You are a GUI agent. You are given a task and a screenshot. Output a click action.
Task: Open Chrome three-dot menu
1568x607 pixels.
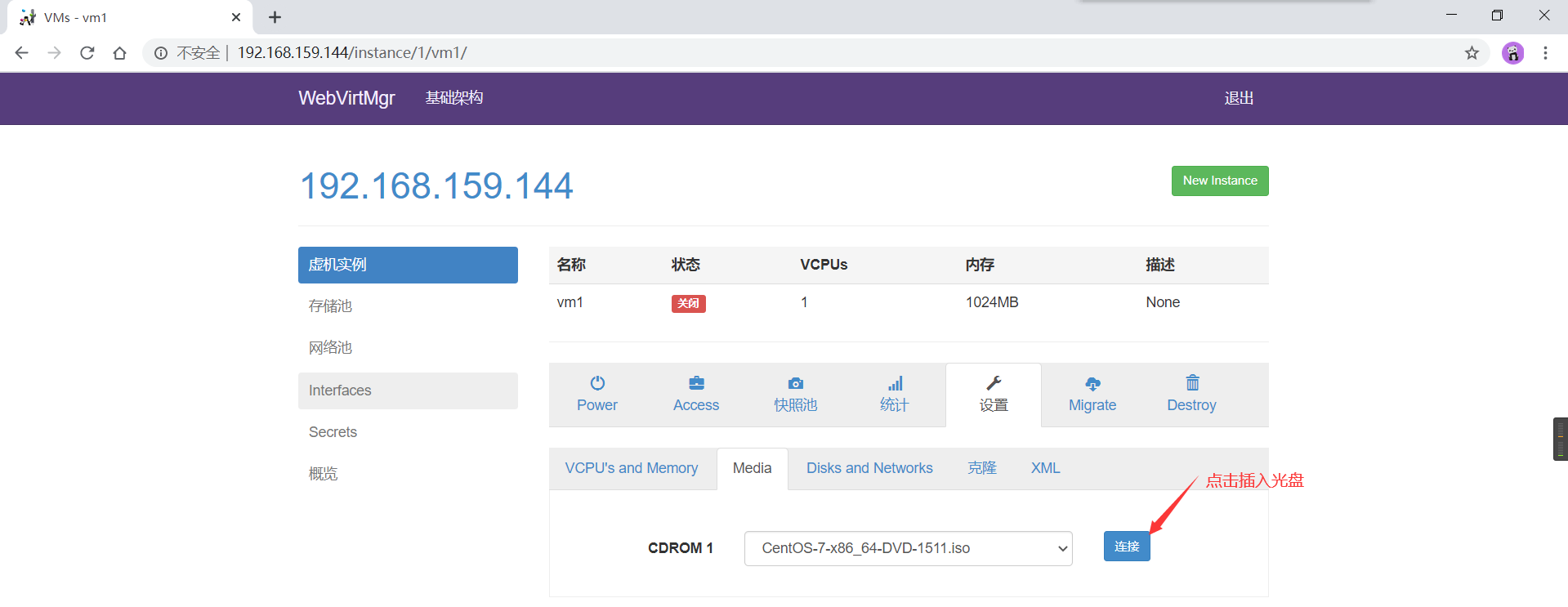click(x=1545, y=53)
